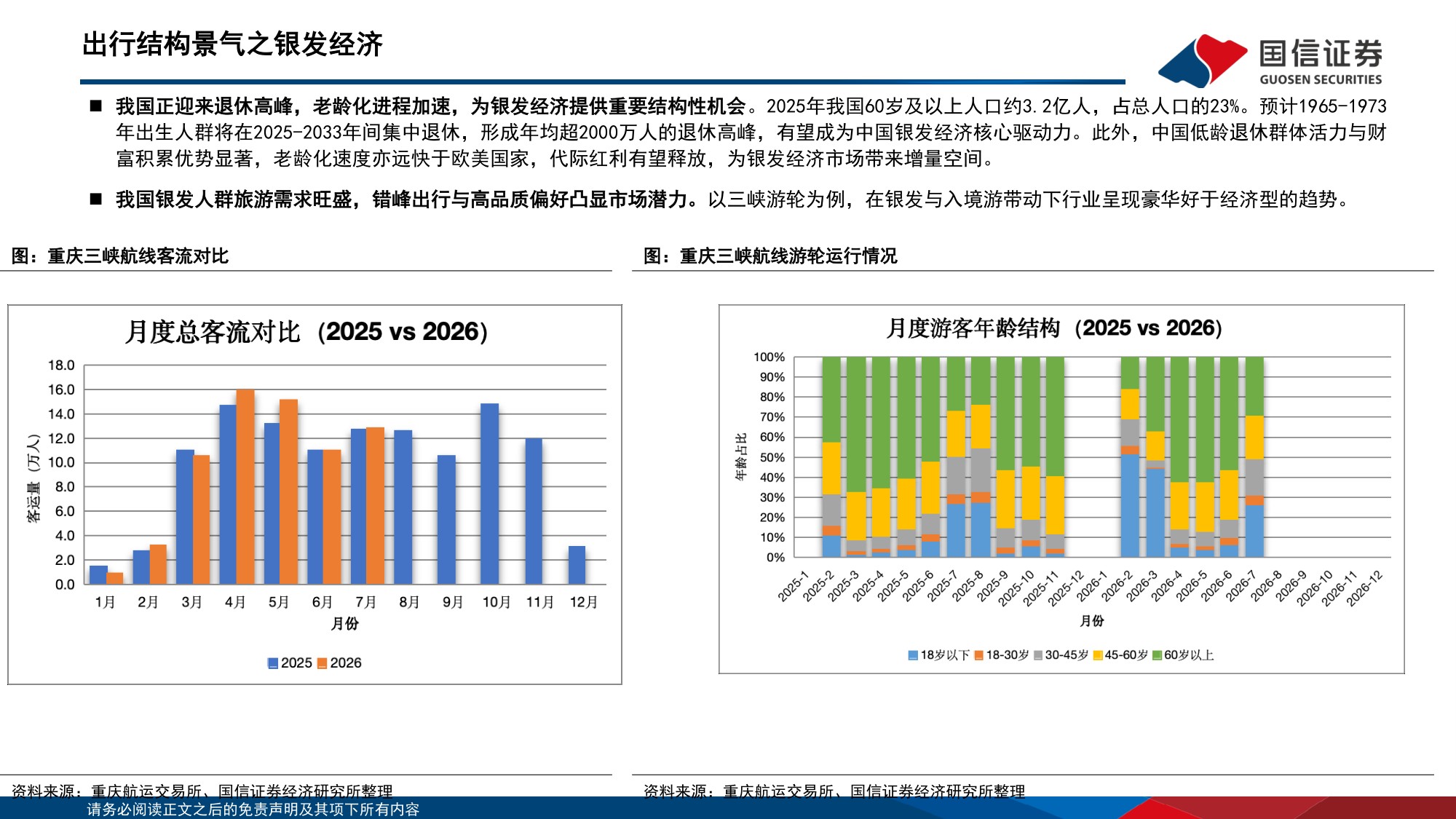Click the 4月 orange 2026 bar
Viewport: 1456px width, 819px height.
click(245, 486)
